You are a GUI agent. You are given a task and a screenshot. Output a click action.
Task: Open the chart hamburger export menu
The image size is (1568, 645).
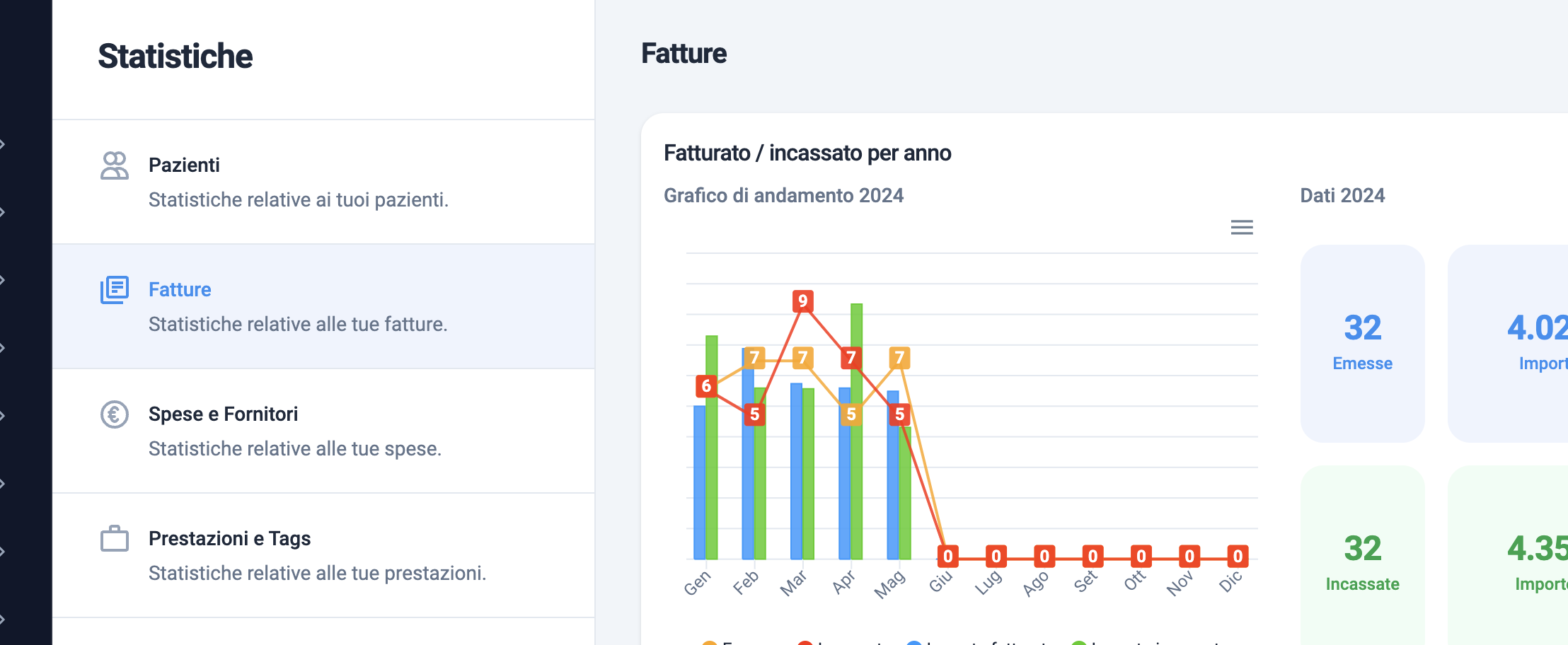1242,227
